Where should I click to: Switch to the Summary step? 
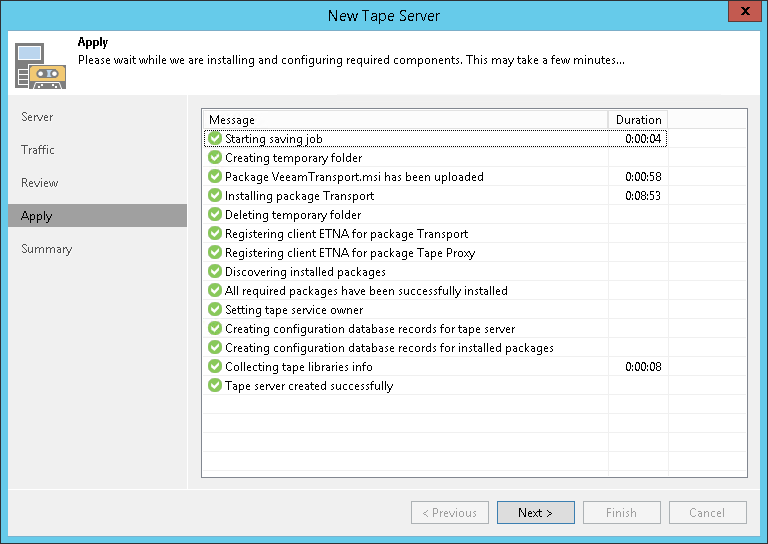click(47, 249)
